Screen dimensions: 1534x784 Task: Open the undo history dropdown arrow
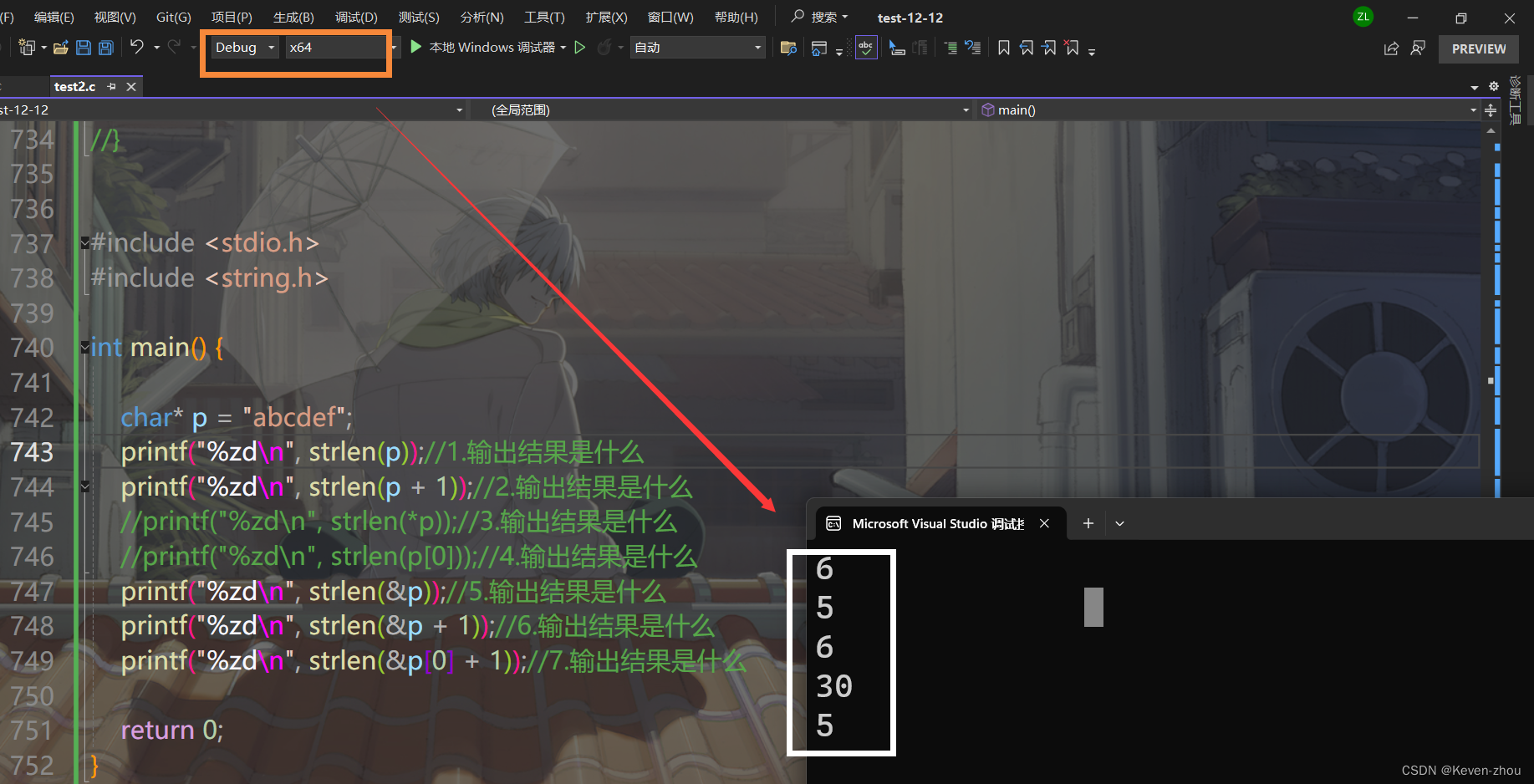tap(156, 48)
